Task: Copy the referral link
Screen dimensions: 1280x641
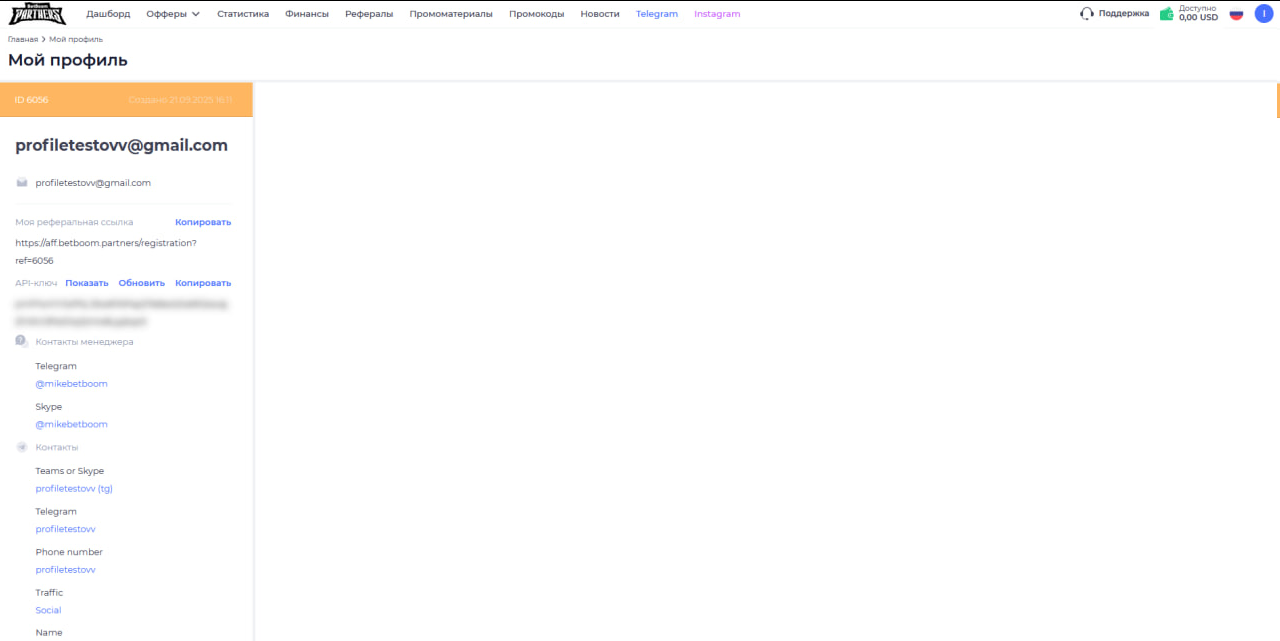Action: (x=203, y=222)
